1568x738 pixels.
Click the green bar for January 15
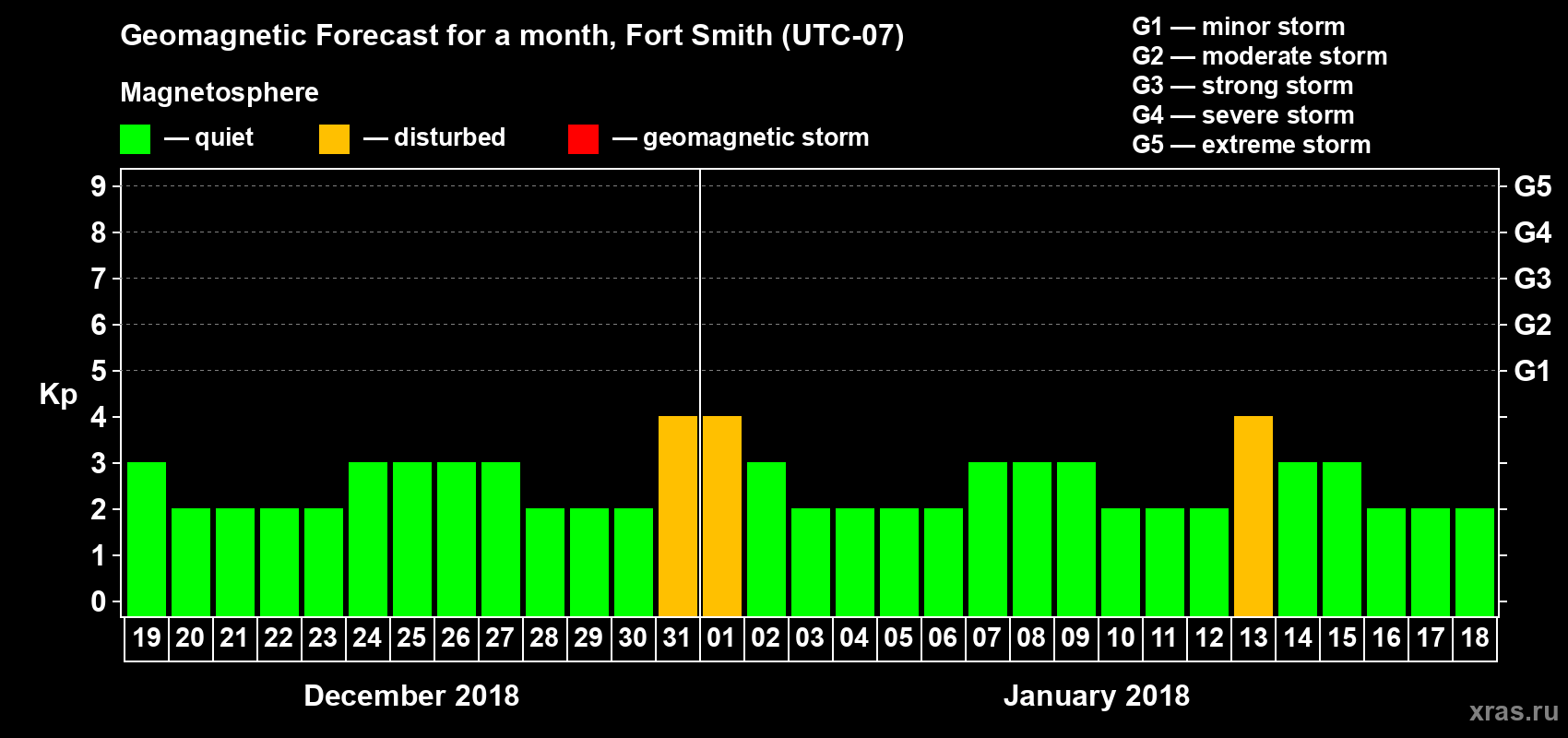1342,539
